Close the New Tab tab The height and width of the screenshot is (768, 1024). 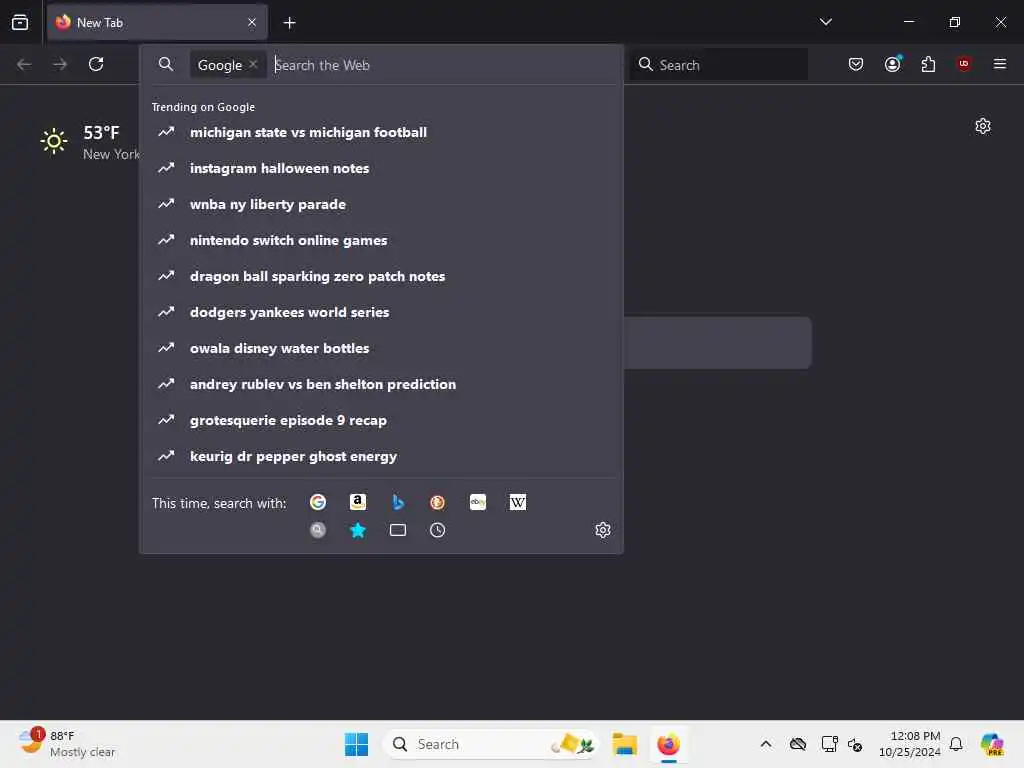point(252,22)
